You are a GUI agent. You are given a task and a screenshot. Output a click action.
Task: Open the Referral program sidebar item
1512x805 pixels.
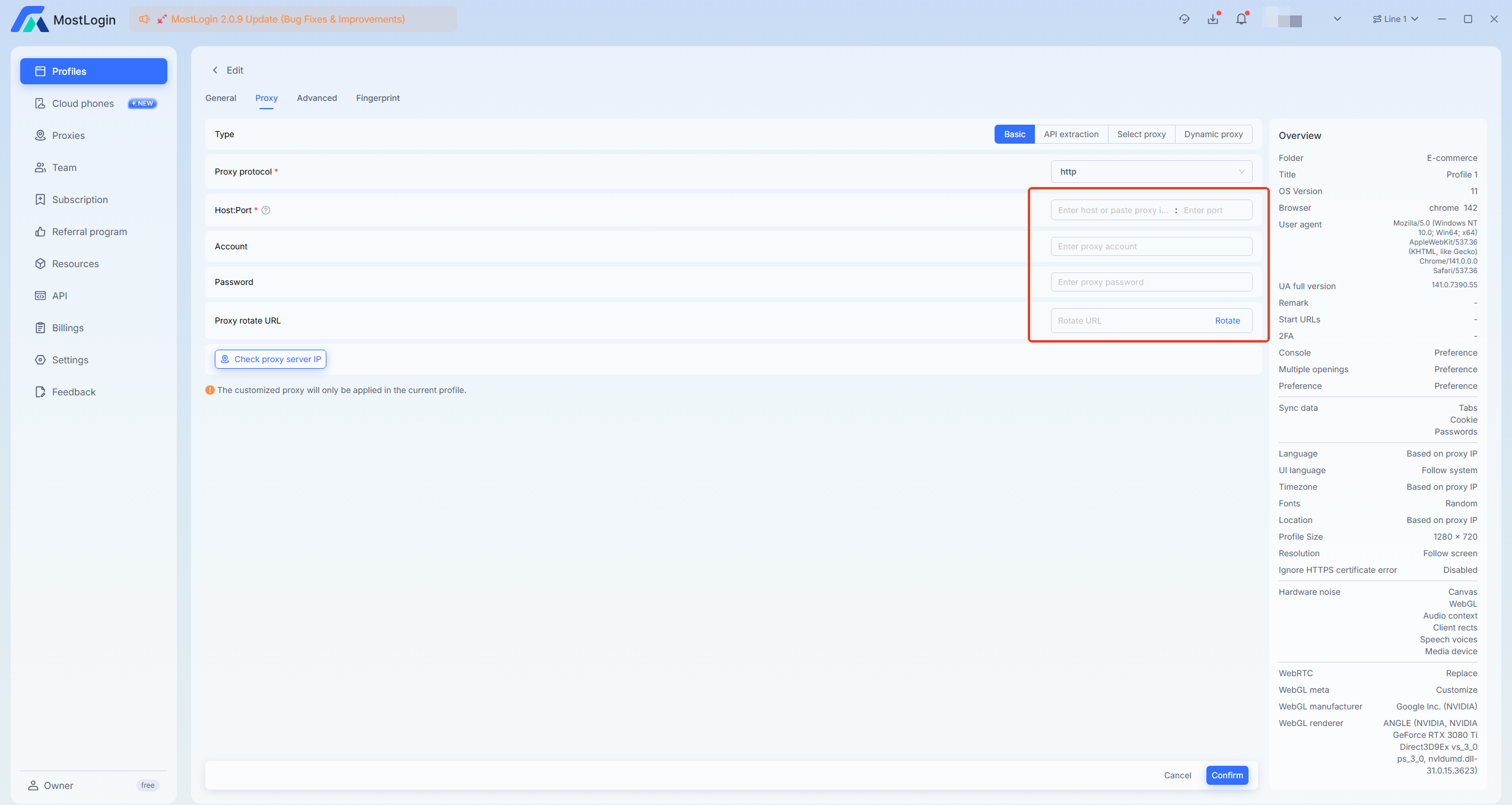pos(89,232)
